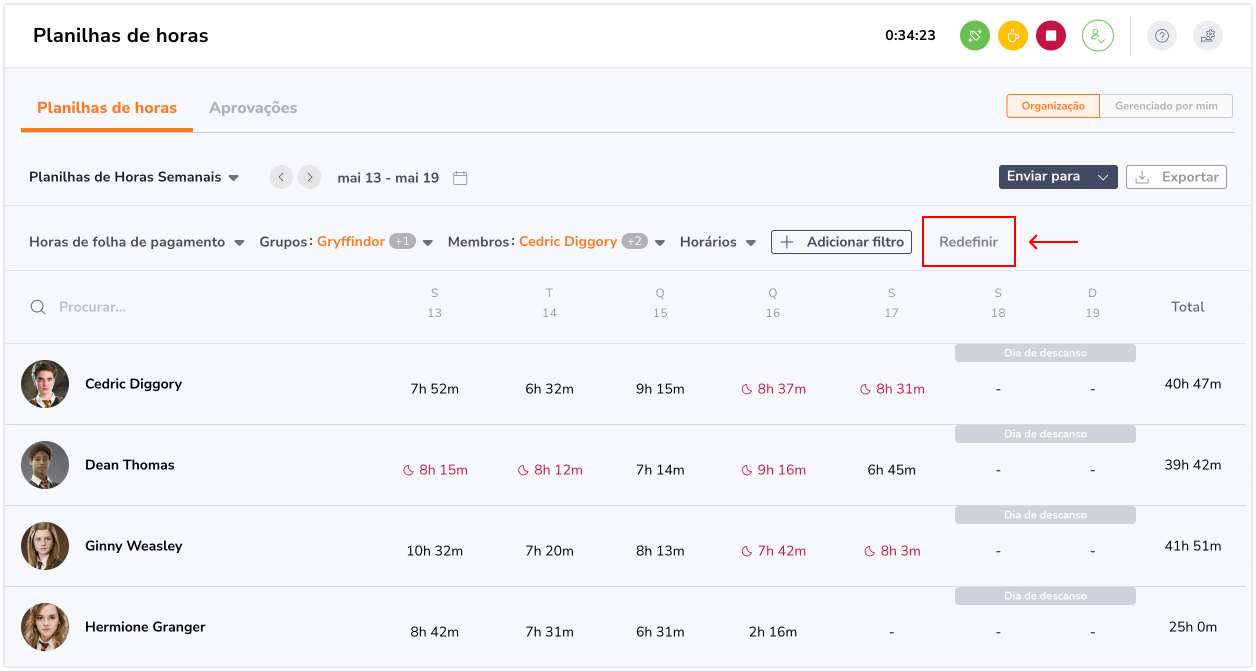Switch to the Aprovações tab
Image resolution: width=1256 pixels, height=671 pixels.
click(x=253, y=108)
